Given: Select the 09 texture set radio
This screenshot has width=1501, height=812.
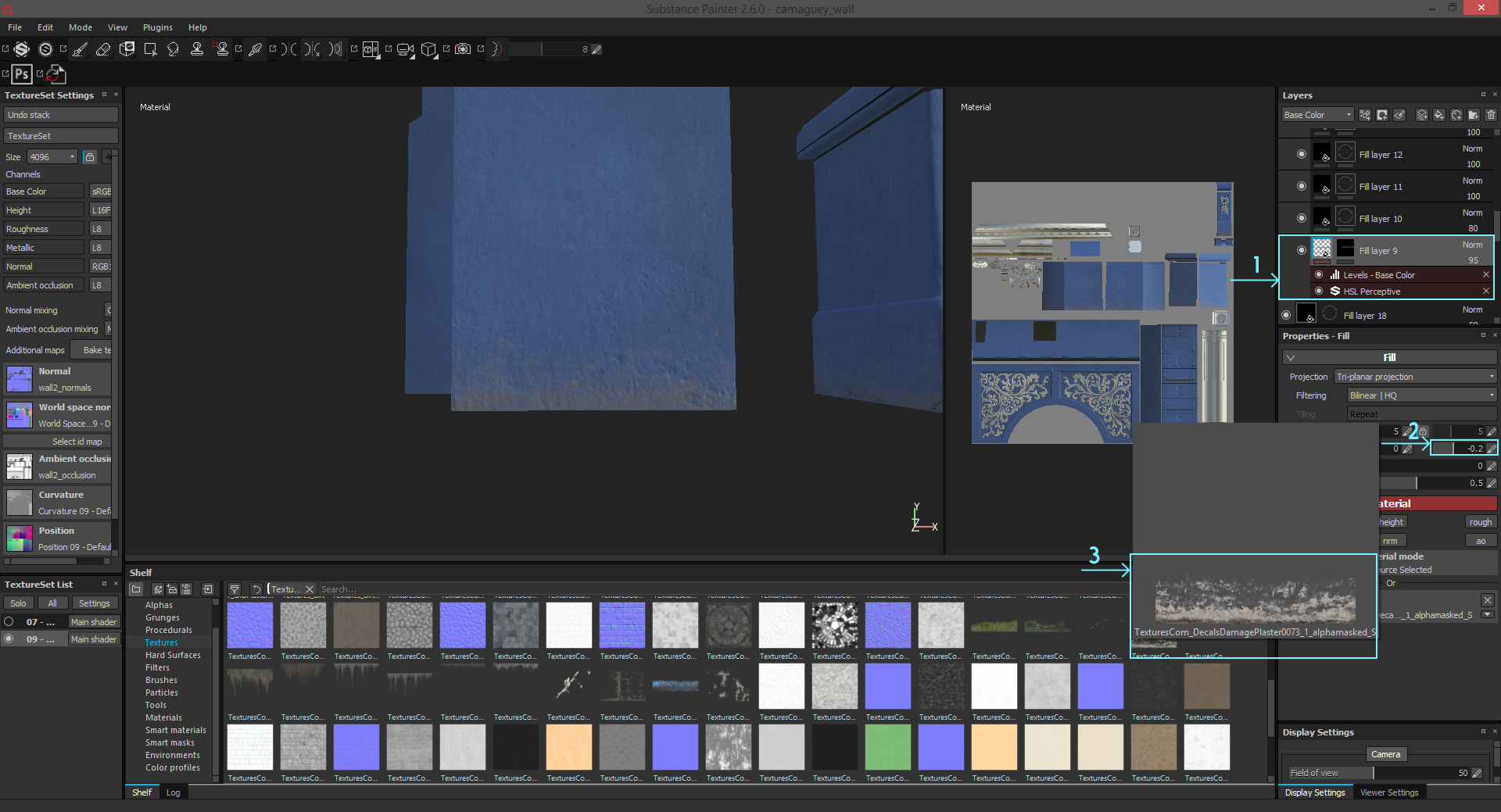Looking at the screenshot, I should click(x=9, y=639).
